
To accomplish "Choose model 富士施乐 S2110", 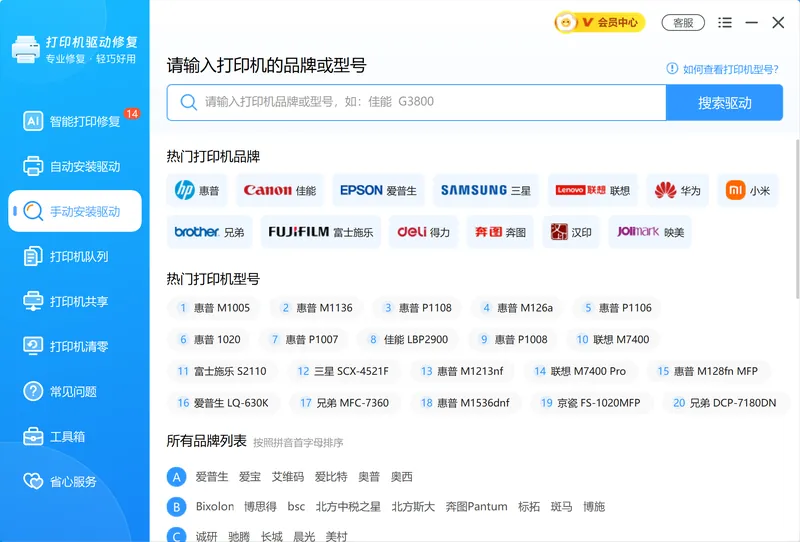I will (221, 371).
